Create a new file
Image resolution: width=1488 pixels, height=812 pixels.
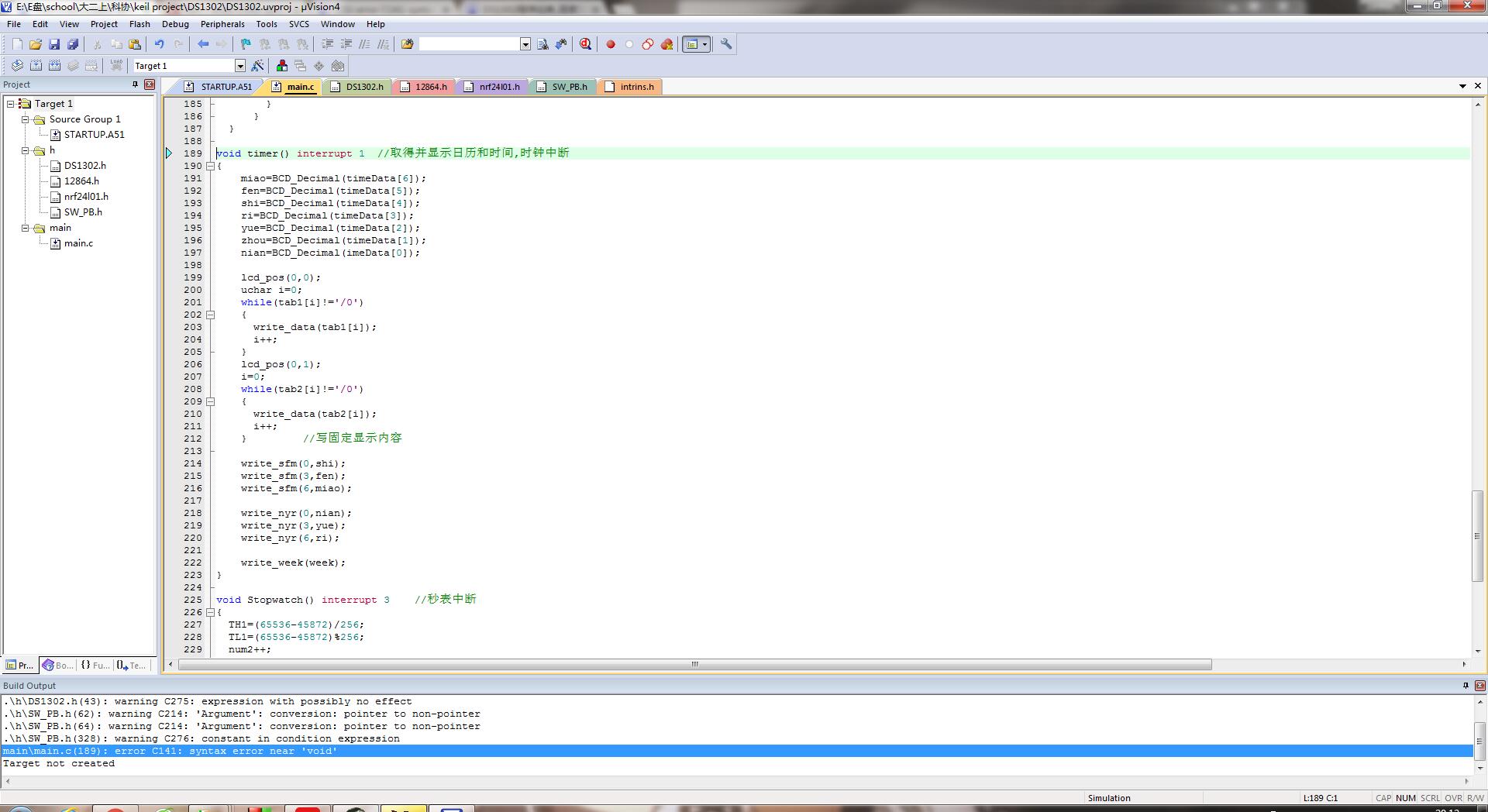[x=17, y=44]
